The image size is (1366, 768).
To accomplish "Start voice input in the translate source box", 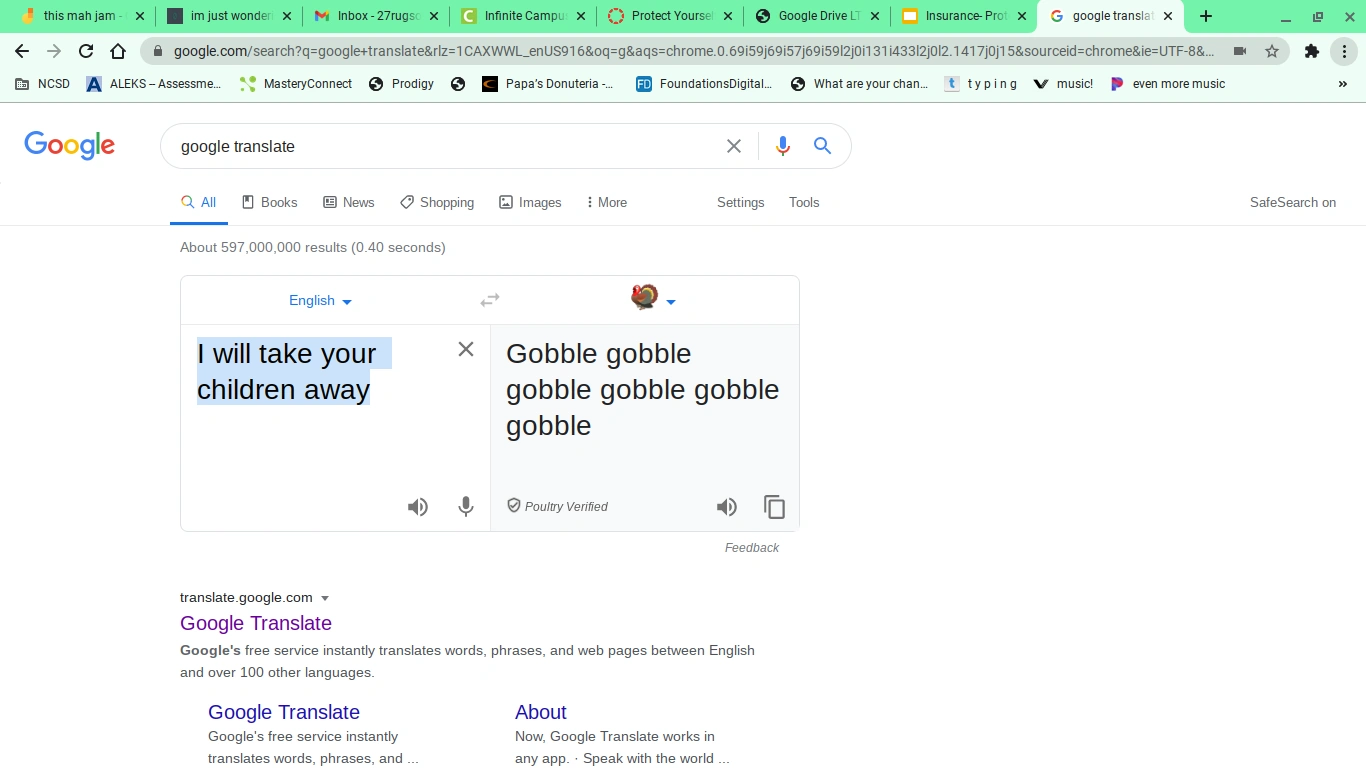I will click(465, 507).
